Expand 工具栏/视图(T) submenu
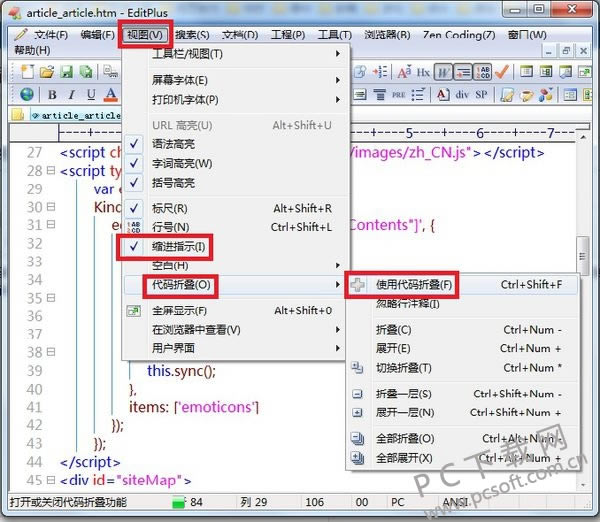 pyautogui.click(x=235, y=54)
